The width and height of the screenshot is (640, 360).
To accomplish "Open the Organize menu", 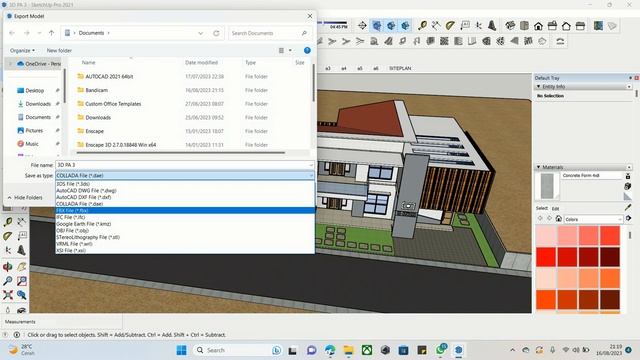I will (22, 51).
